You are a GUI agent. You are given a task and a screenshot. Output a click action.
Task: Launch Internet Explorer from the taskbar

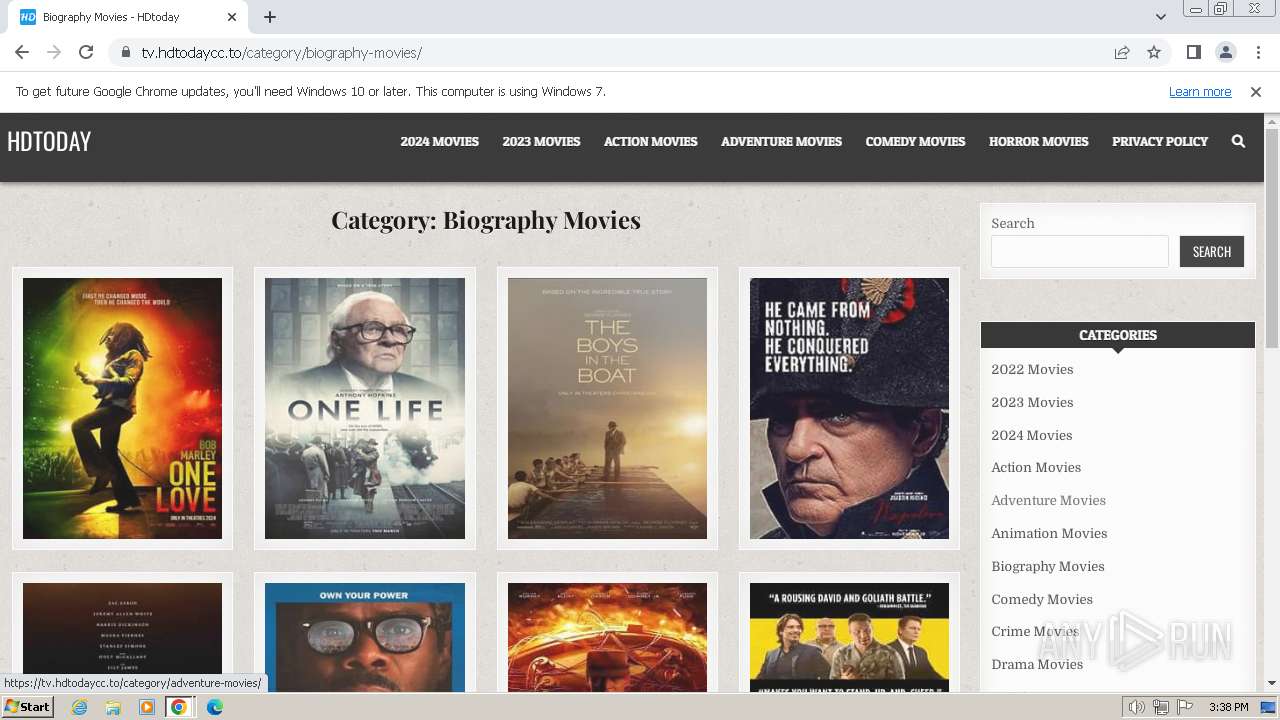[80, 707]
